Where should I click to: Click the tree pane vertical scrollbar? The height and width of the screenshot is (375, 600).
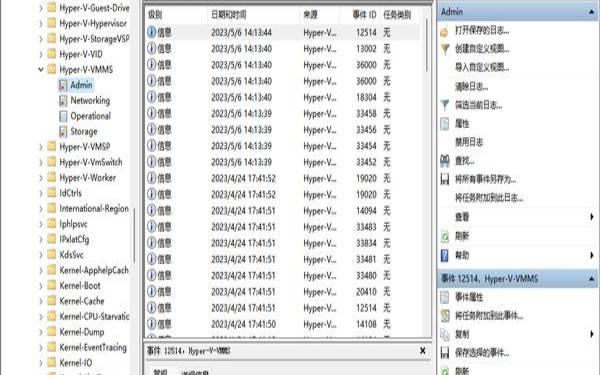[134, 236]
